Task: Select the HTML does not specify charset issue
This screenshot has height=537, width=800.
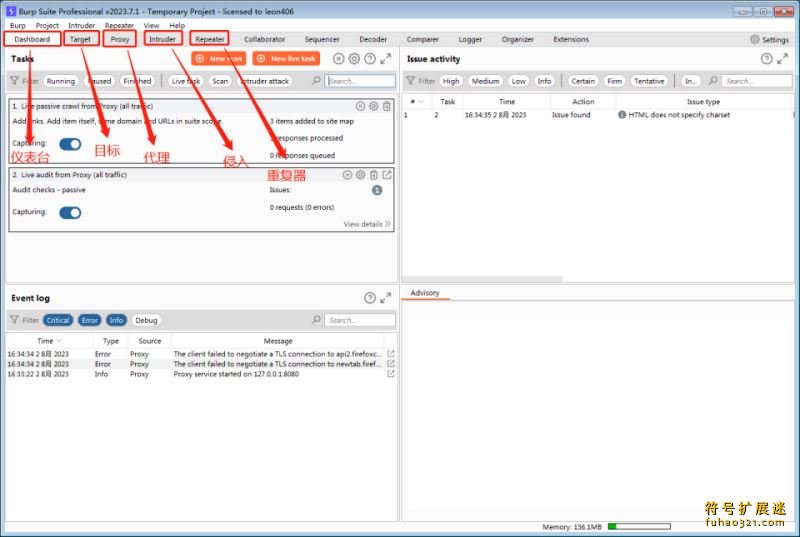Action: (598, 115)
